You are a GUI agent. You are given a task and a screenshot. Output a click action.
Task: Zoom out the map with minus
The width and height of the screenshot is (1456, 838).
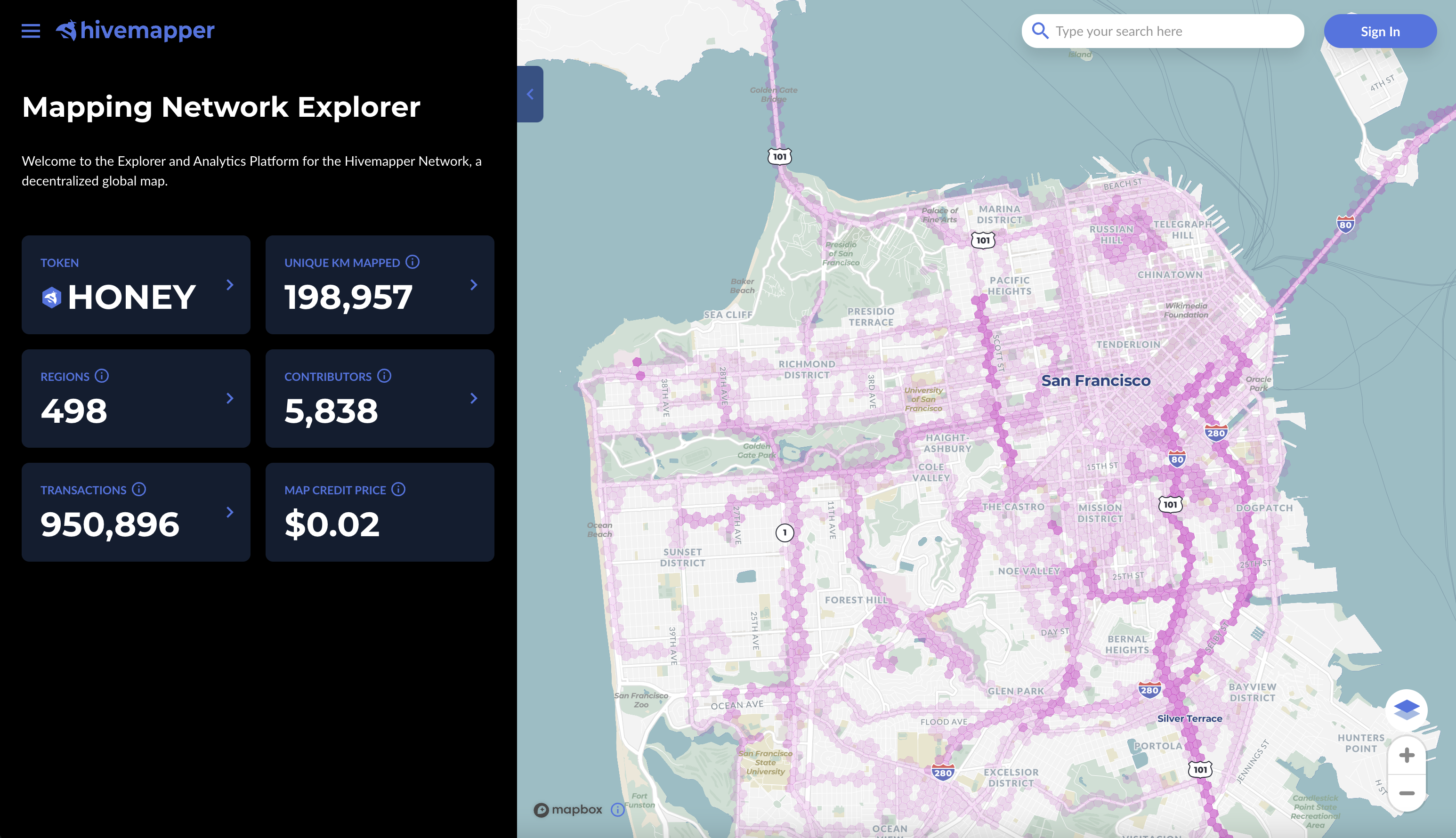1406,793
